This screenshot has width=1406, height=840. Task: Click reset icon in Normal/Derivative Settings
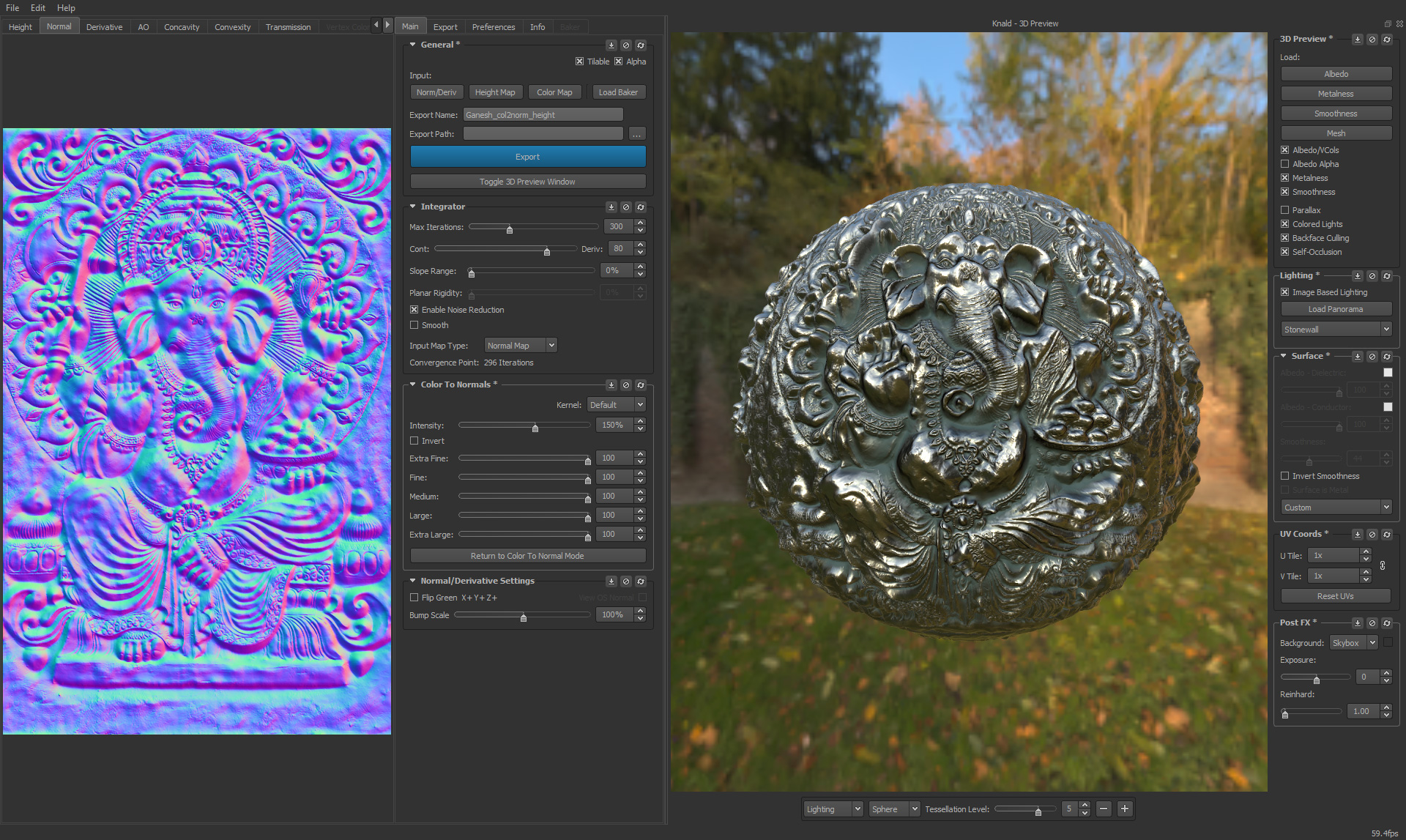pos(640,581)
